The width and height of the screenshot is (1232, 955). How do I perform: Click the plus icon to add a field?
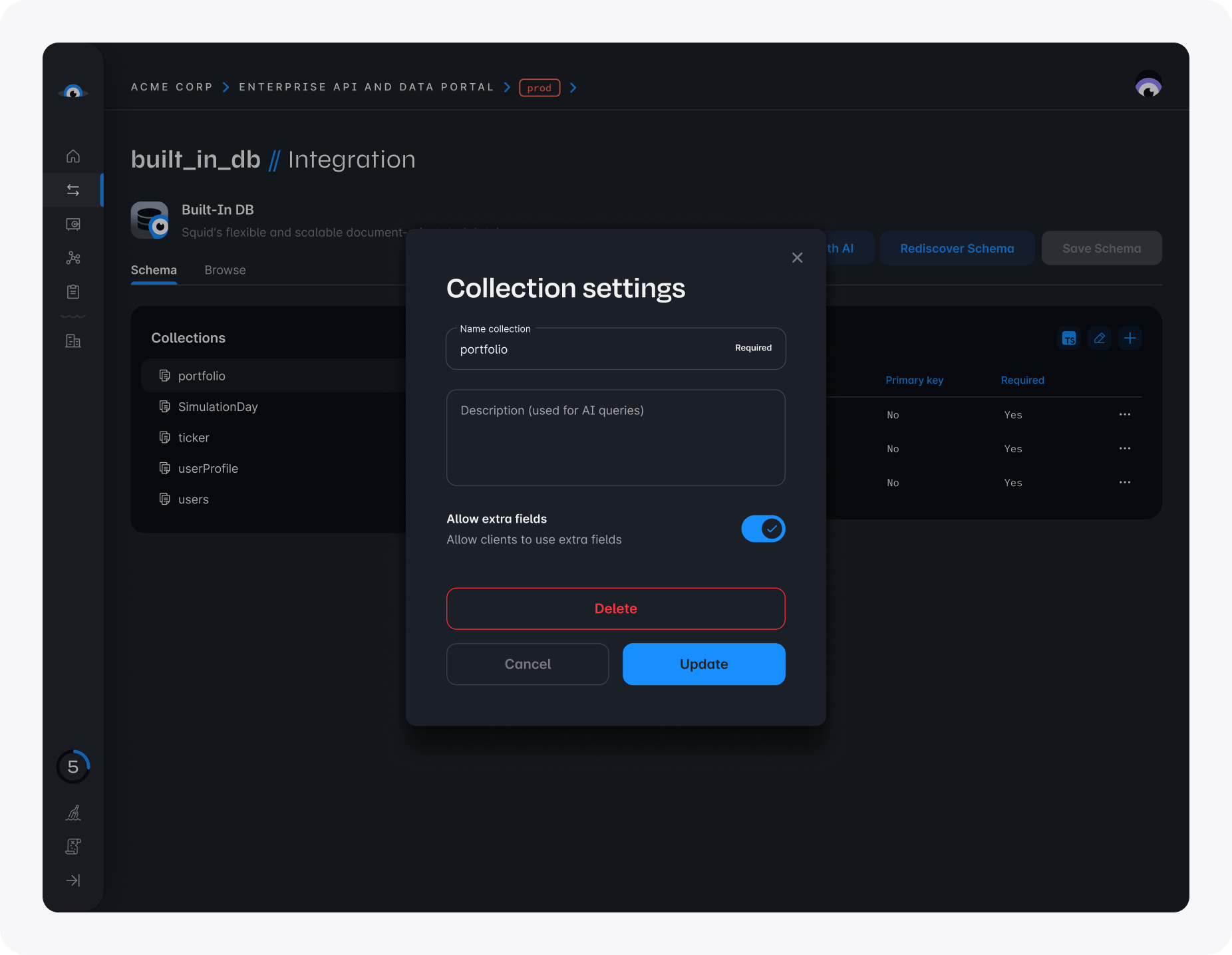click(x=1130, y=339)
